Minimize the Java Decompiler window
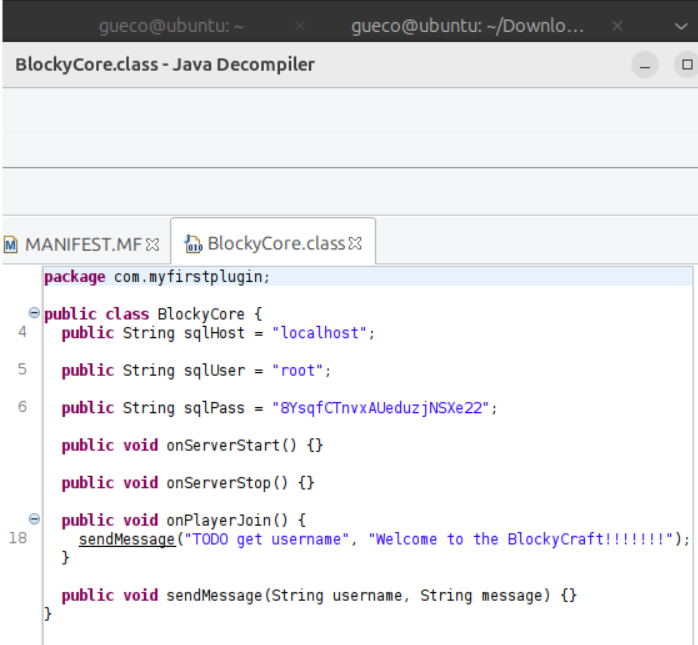Image resolution: width=698 pixels, height=645 pixels. pyautogui.click(x=645, y=65)
